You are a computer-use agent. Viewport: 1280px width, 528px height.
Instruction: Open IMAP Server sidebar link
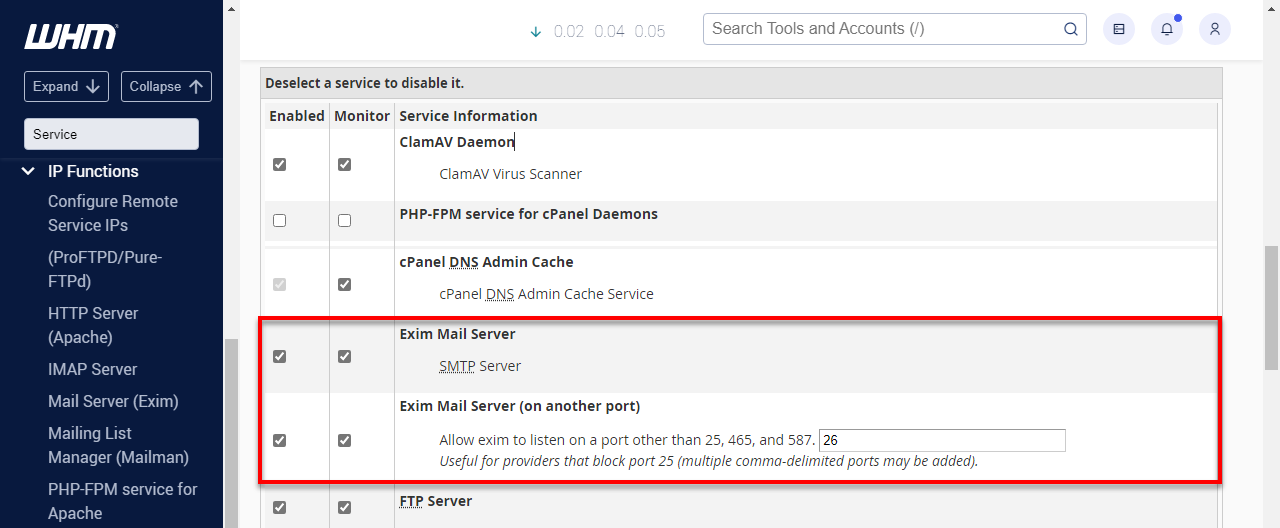pos(92,369)
